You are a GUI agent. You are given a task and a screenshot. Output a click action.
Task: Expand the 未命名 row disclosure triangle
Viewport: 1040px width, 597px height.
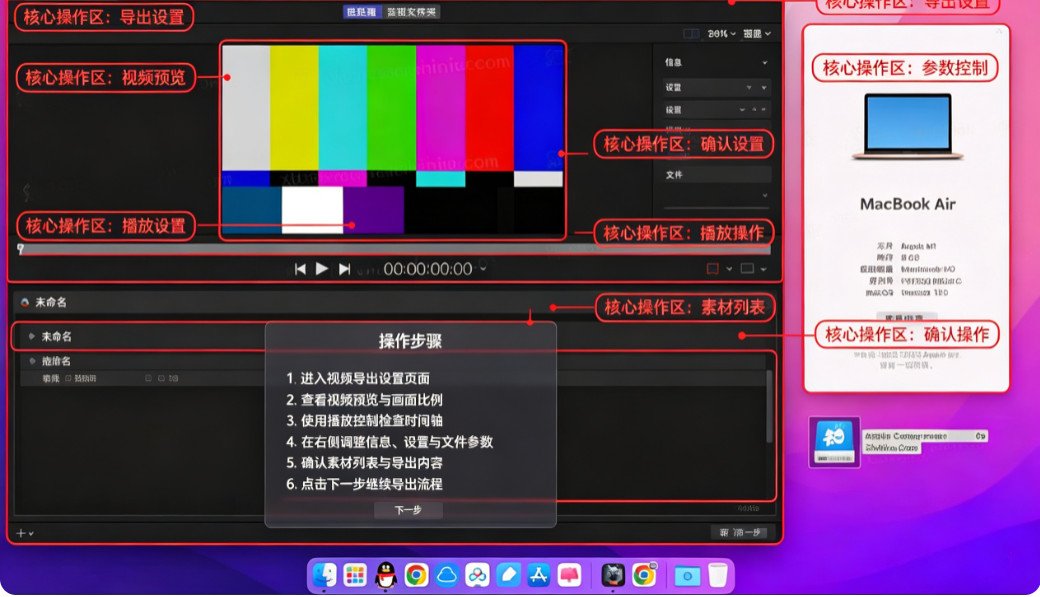coord(31,336)
